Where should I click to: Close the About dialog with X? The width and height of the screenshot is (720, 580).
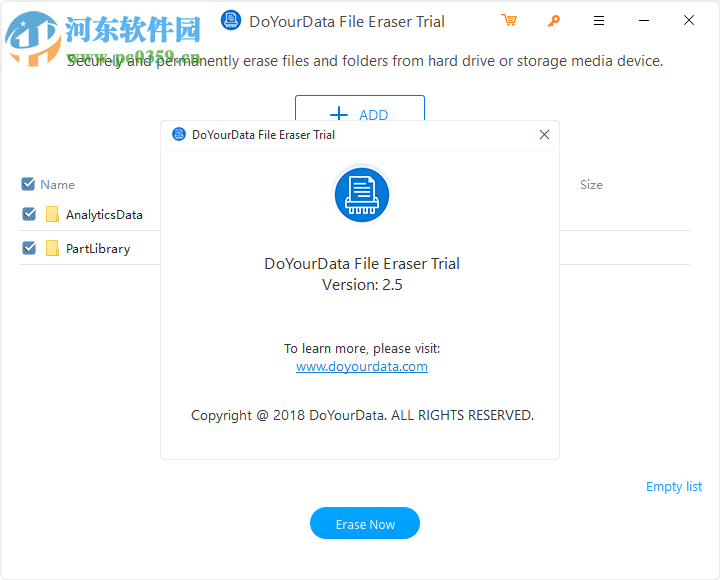coord(544,135)
